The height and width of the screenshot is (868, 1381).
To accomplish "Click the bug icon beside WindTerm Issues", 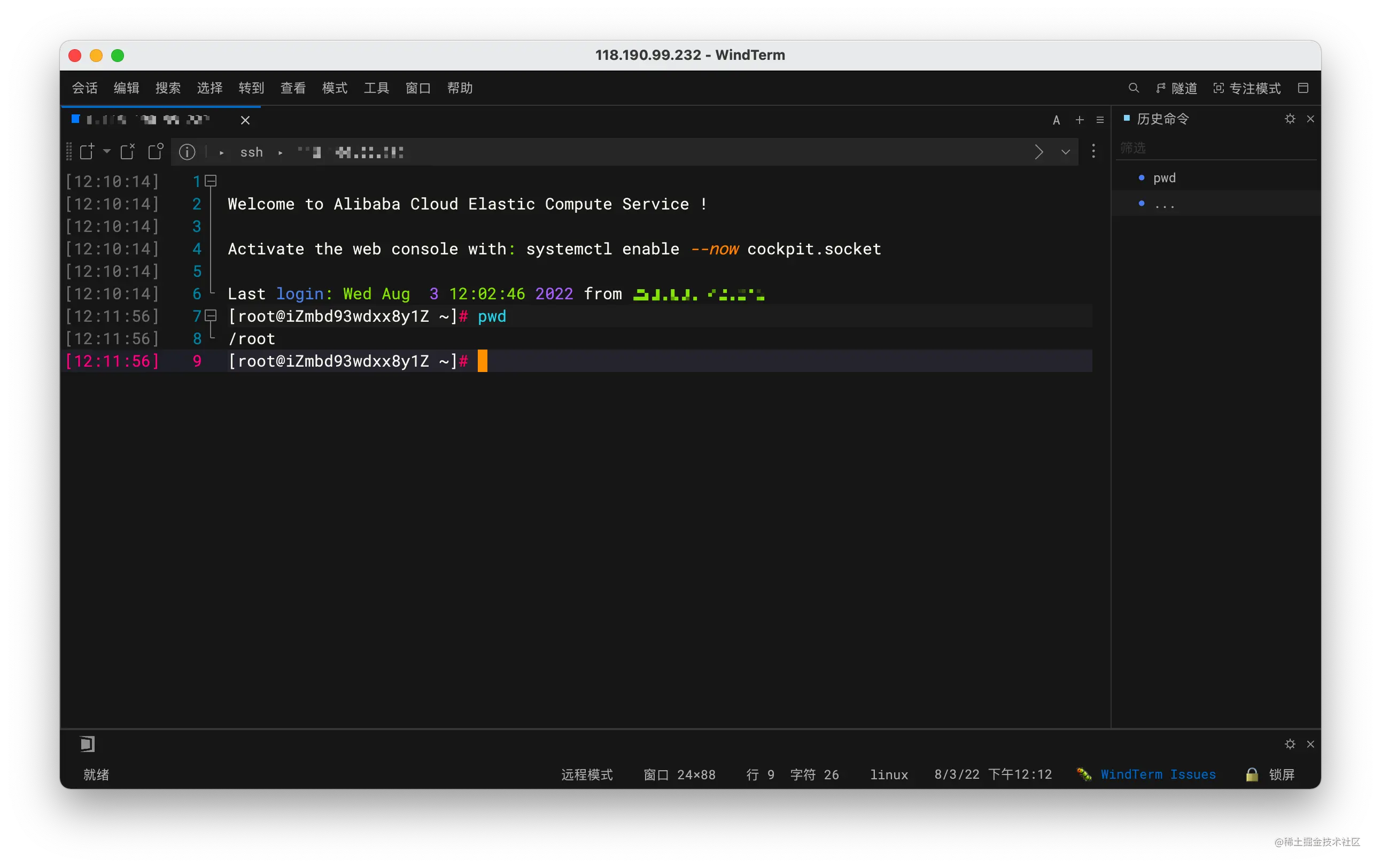I will [1084, 774].
